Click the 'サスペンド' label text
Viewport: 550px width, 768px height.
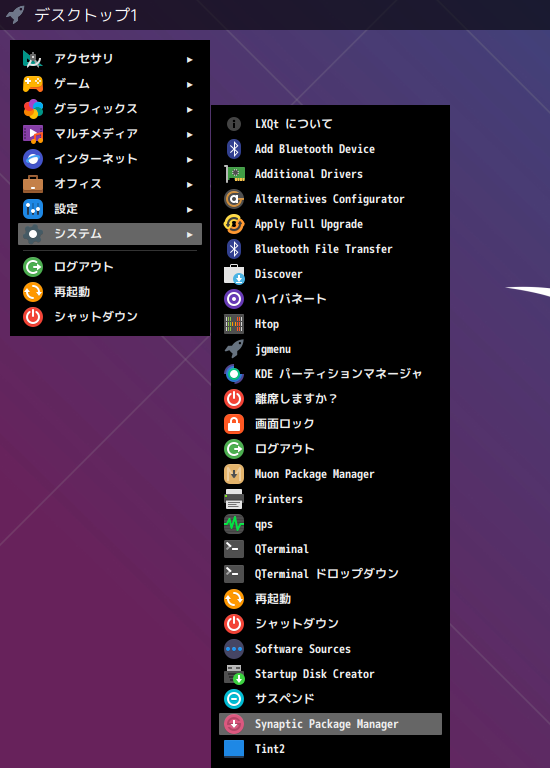(285, 699)
